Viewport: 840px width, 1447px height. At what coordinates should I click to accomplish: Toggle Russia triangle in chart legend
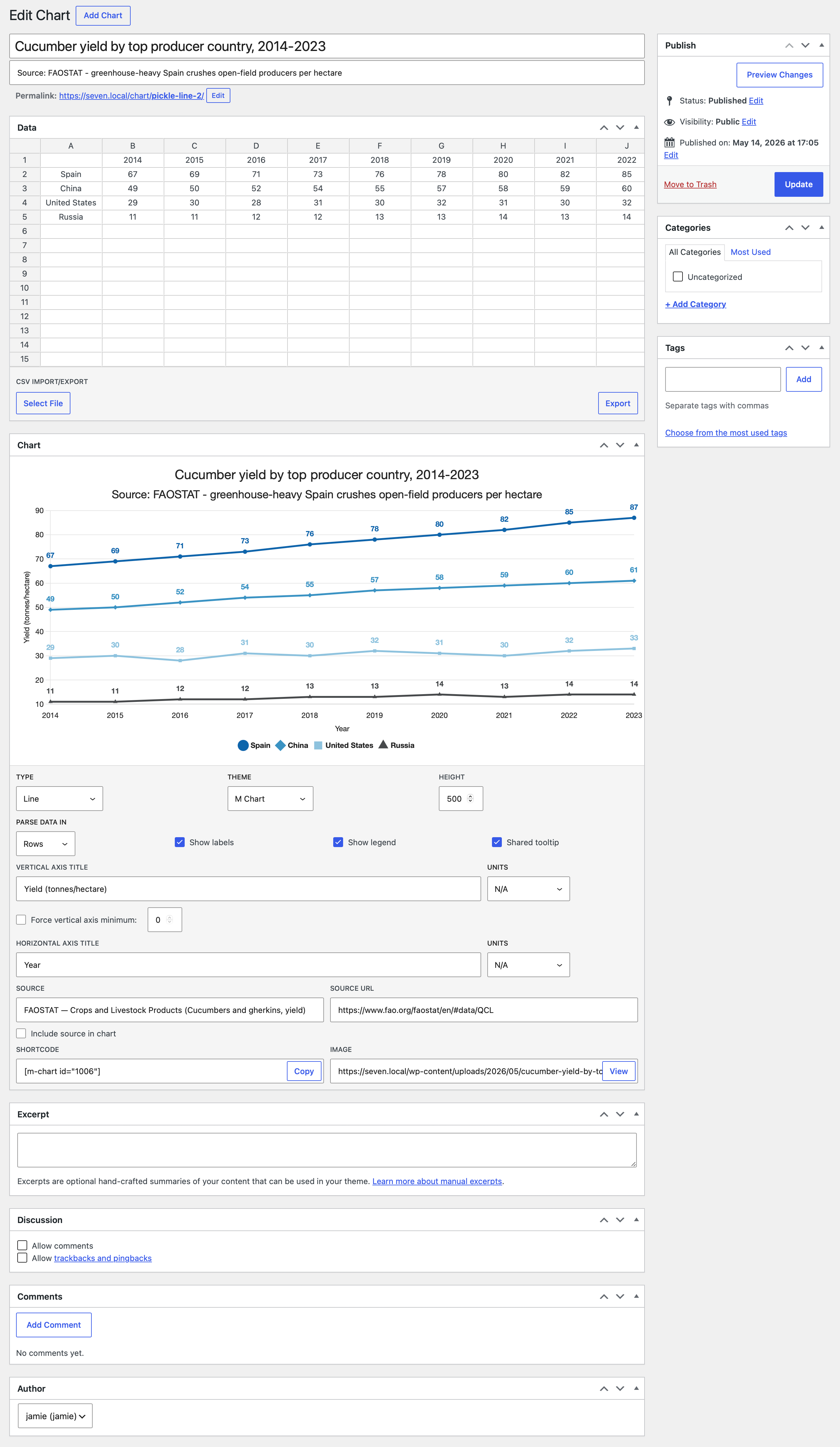(383, 745)
